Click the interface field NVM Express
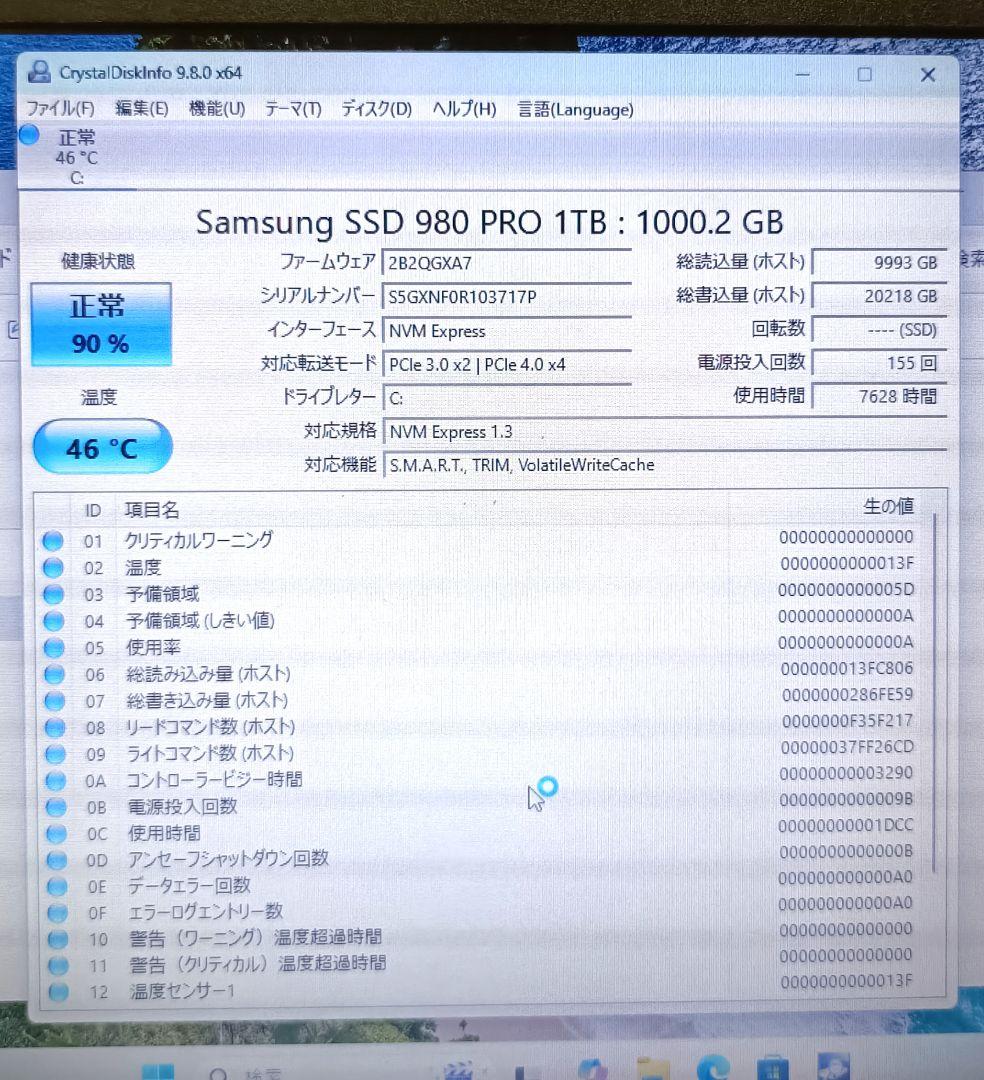The image size is (984, 1080). pos(507,331)
